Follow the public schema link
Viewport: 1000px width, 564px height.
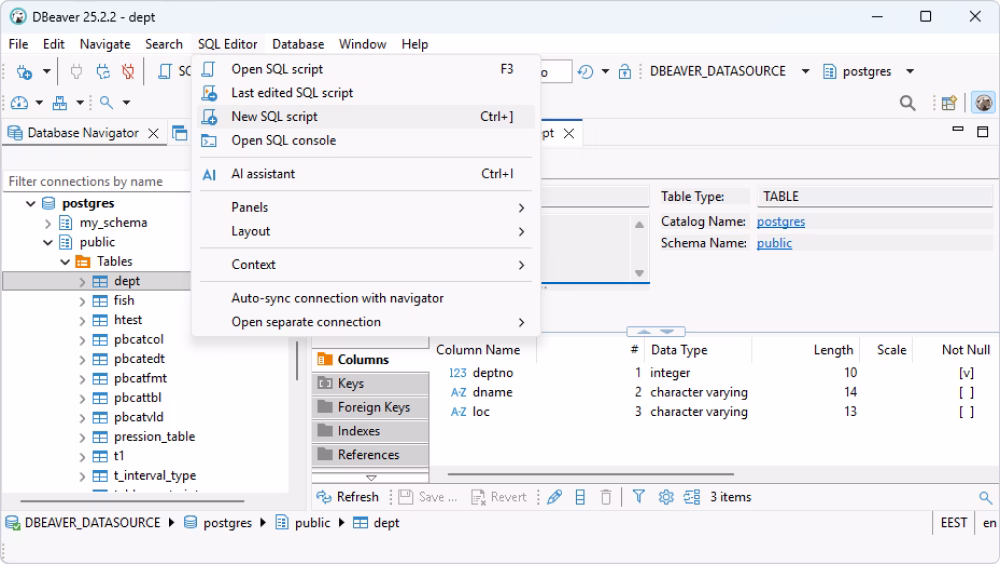[x=774, y=243]
